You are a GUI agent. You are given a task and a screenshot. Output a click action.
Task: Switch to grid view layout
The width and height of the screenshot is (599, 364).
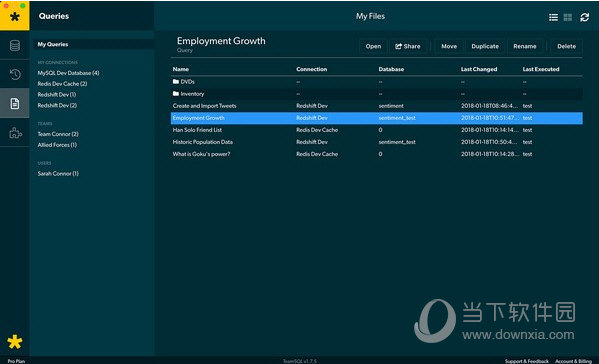(568, 17)
